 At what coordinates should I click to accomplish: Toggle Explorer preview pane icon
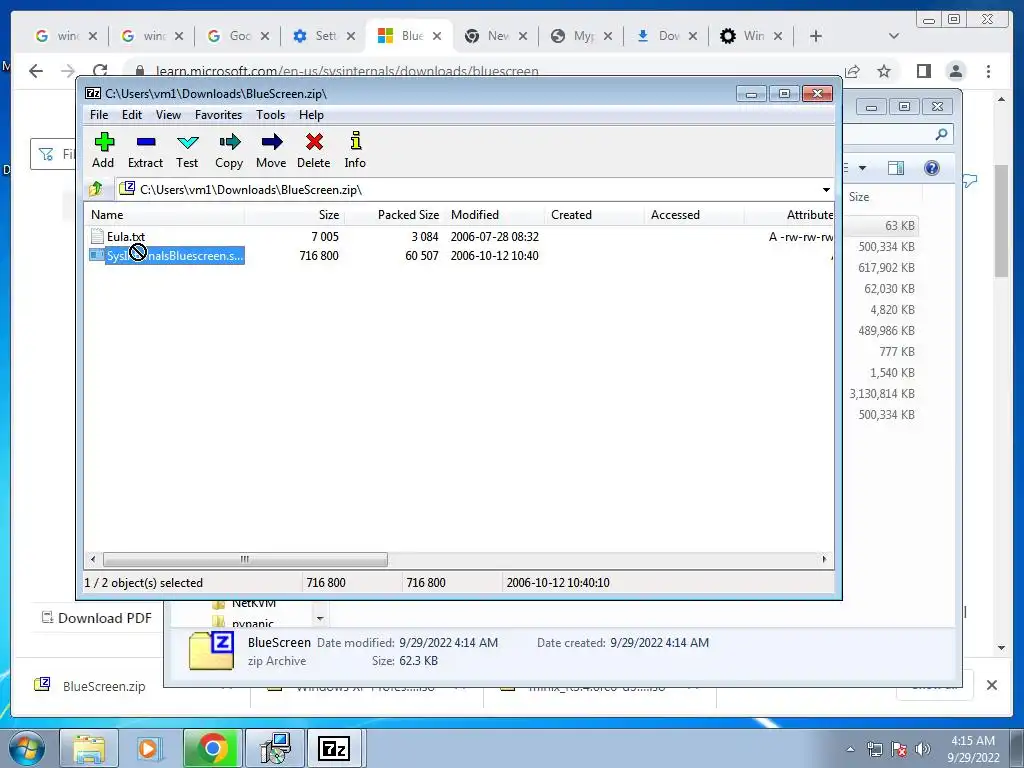(896, 168)
